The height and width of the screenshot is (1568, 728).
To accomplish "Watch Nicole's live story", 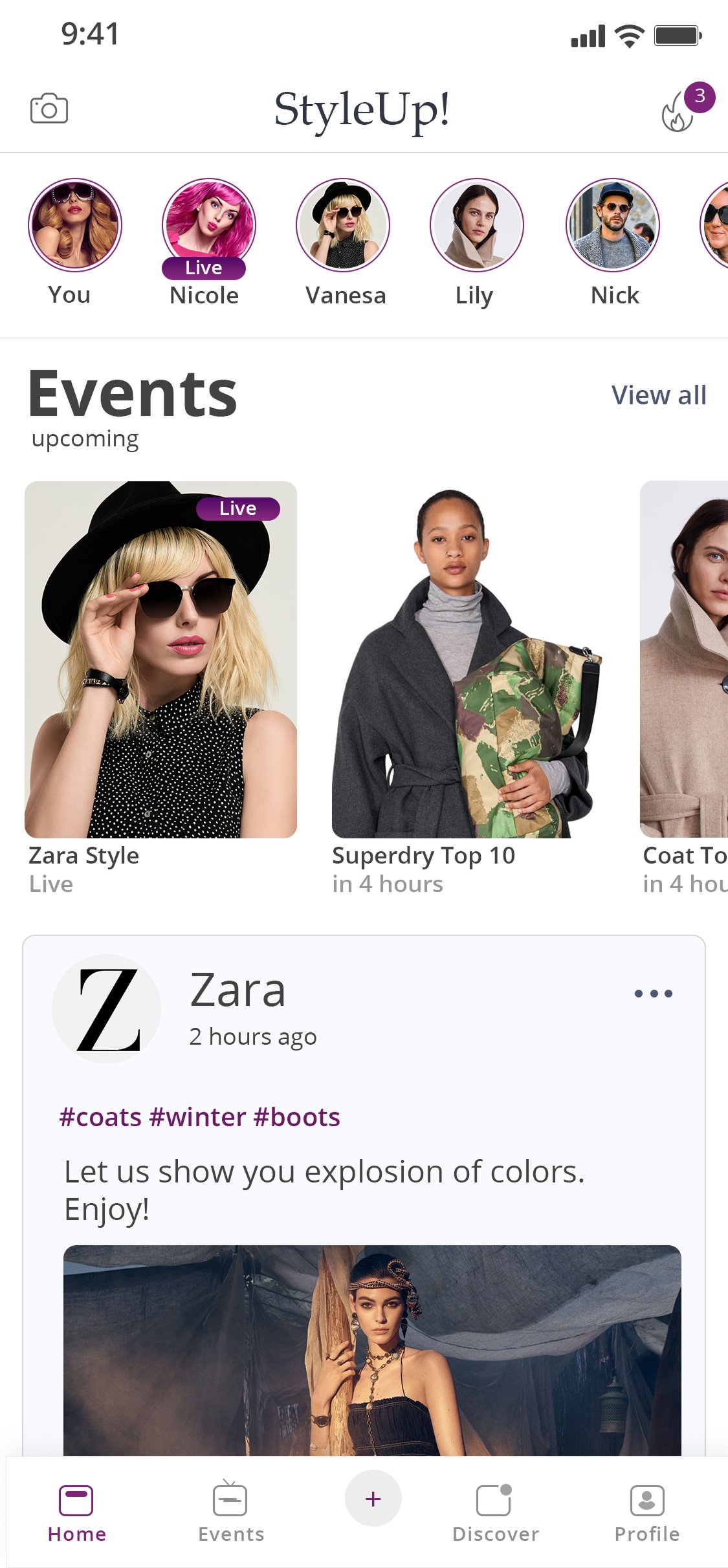I will pos(209,225).
